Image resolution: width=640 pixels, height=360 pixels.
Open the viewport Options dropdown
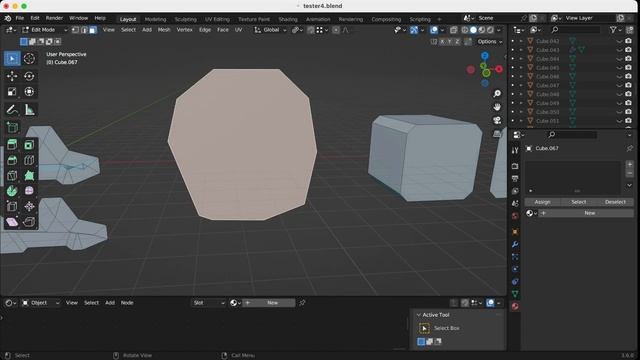pos(489,42)
